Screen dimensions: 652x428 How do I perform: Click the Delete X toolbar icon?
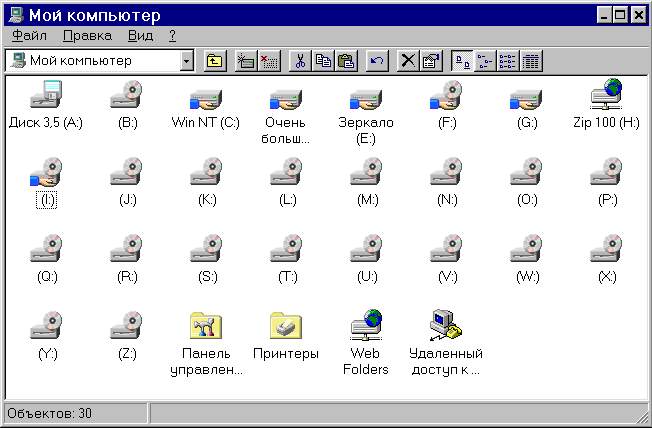[408, 61]
